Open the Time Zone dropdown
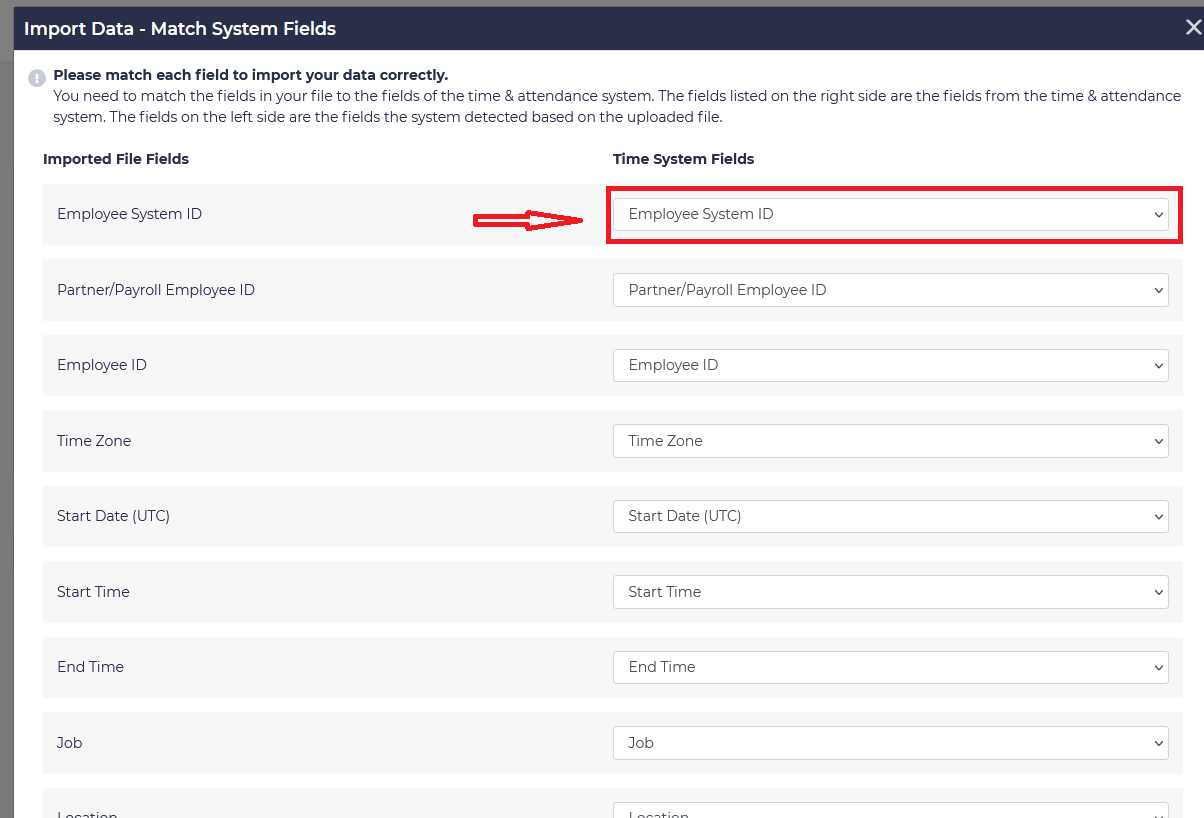 (x=890, y=440)
